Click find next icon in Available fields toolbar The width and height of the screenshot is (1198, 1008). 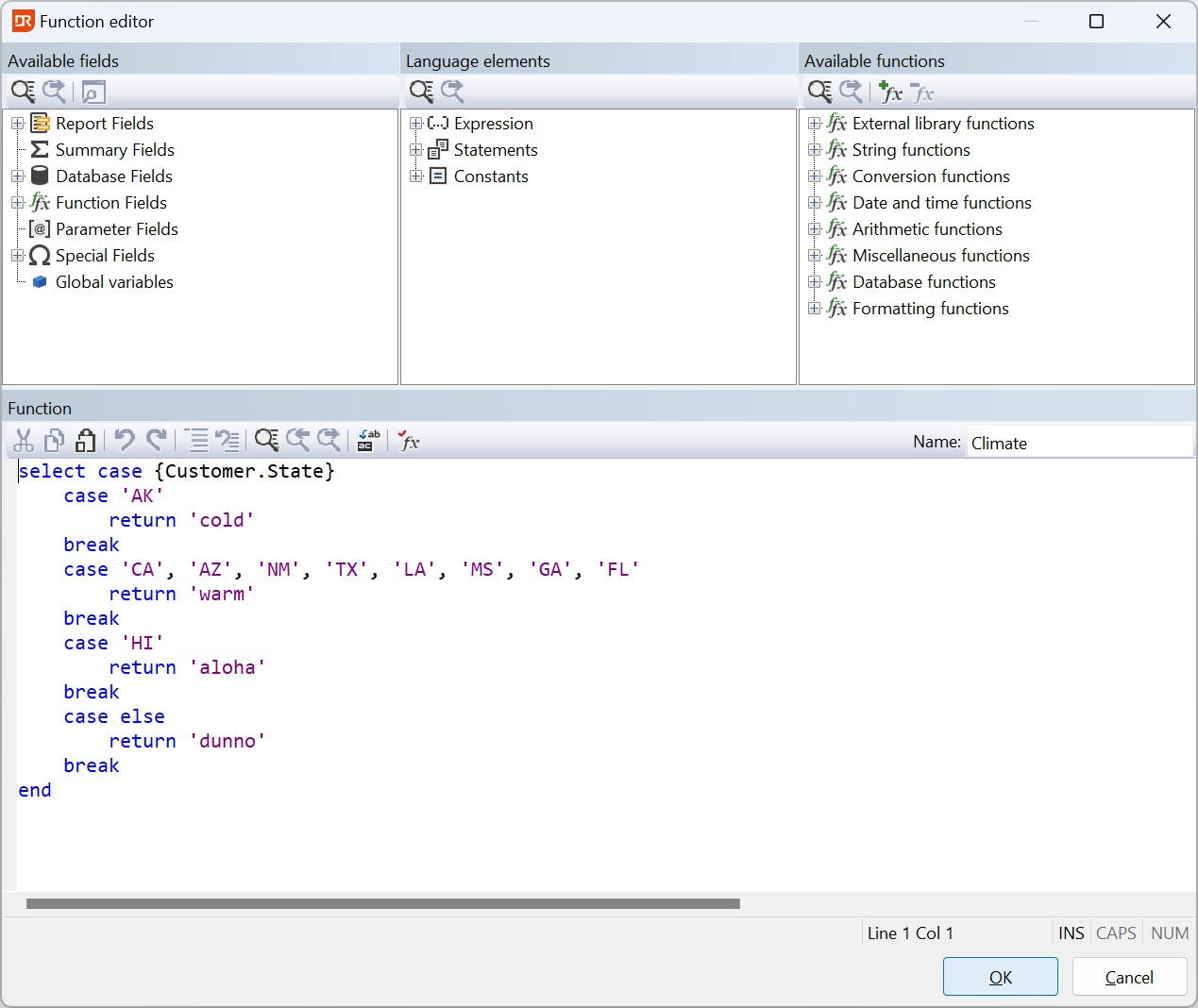point(55,92)
